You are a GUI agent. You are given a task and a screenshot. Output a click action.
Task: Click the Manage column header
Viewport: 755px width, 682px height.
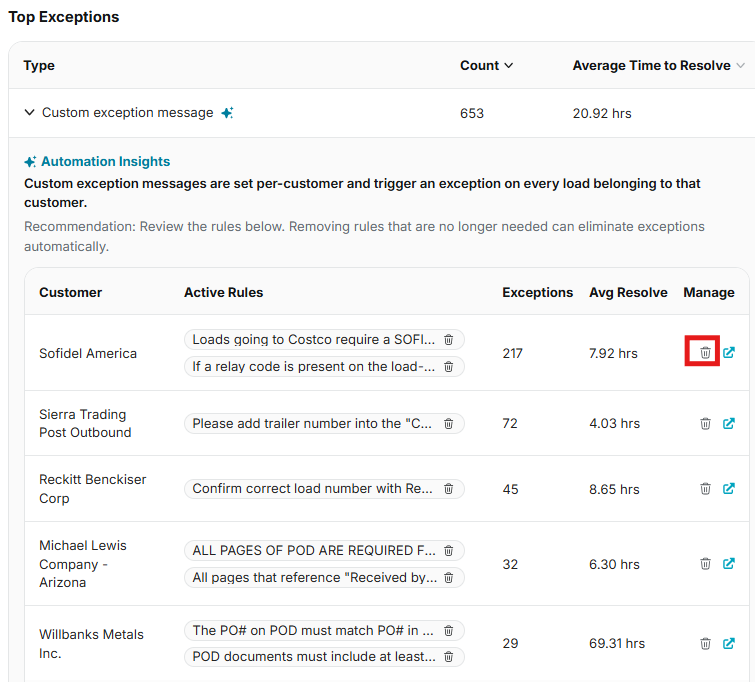tap(709, 293)
